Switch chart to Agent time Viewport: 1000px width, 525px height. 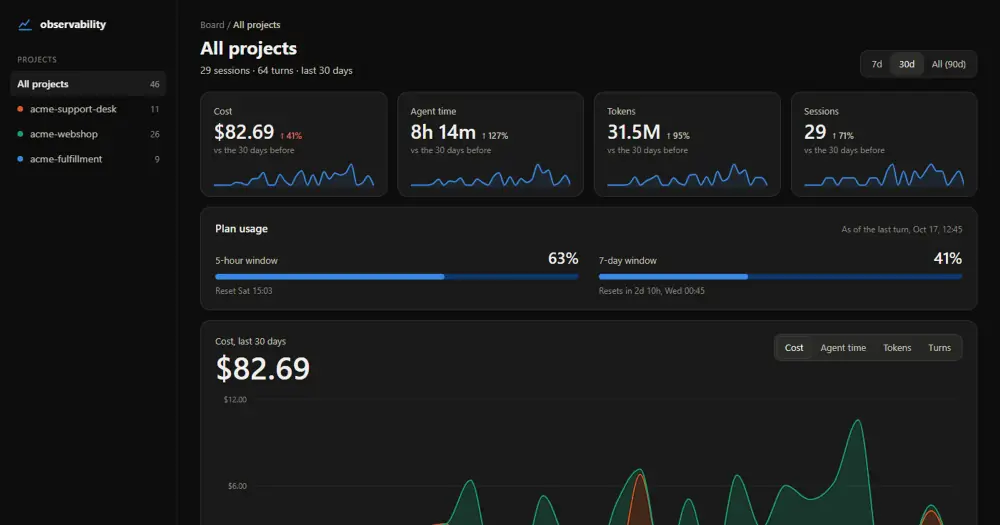(x=843, y=348)
